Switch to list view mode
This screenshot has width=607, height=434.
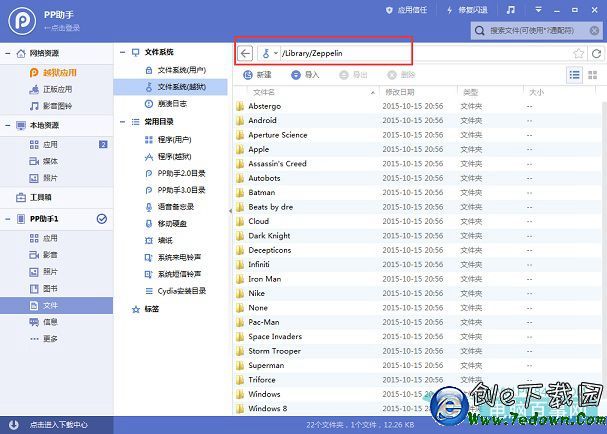(x=574, y=75)
